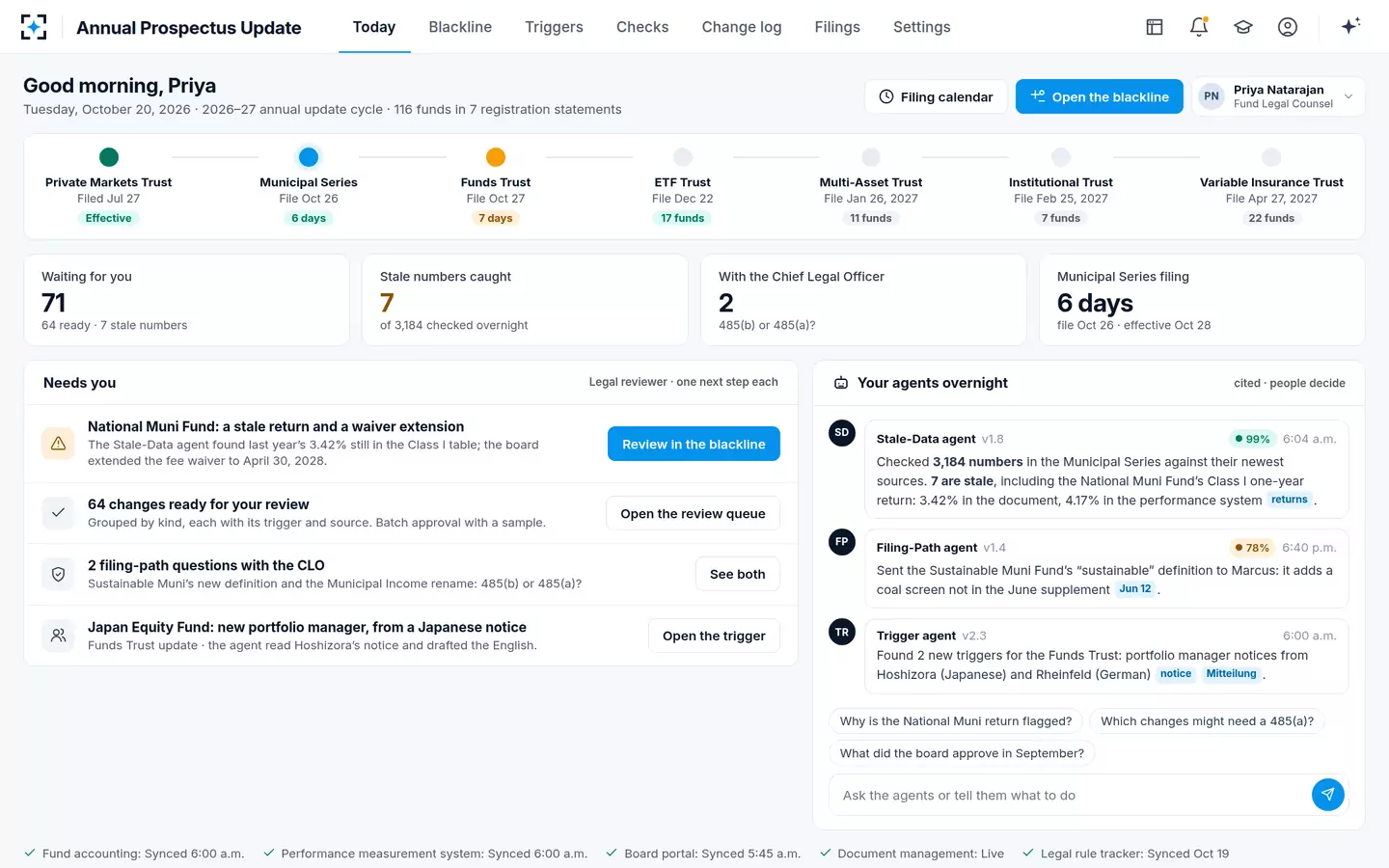
Task: Open the review queue
Action: click(694, 513)
